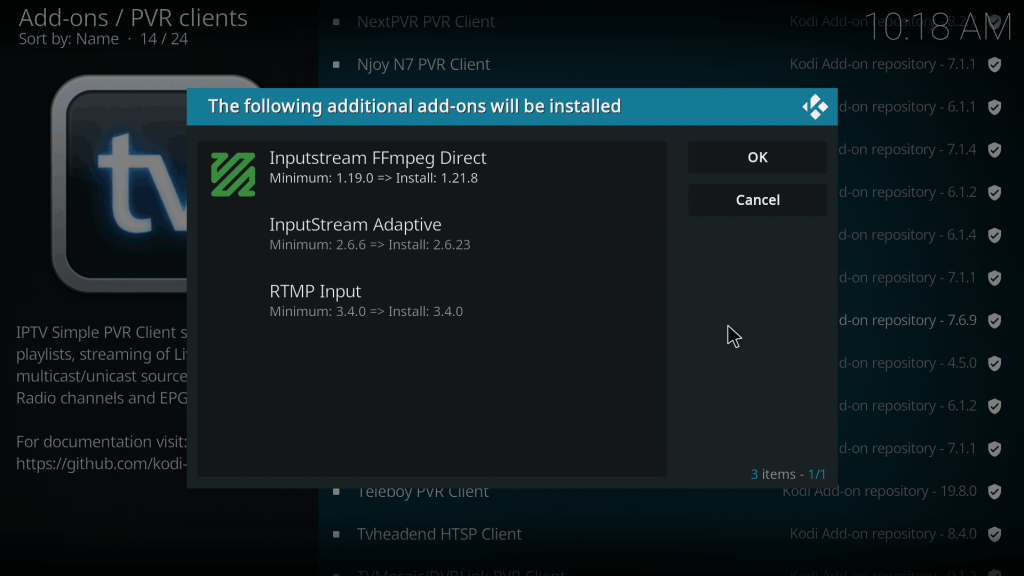Click the Inputstream FFmpeg Direct green icon
Screen dimensions: 1024x576
[233, 174]
